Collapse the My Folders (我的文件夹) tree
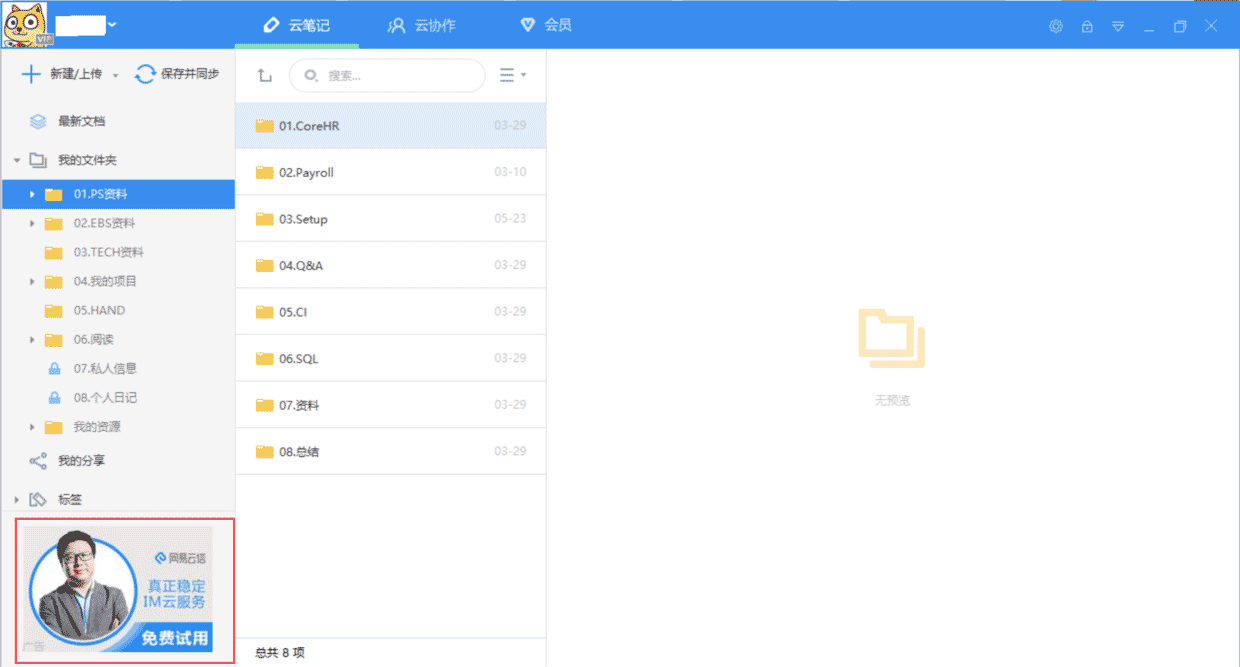 (17, 160)
